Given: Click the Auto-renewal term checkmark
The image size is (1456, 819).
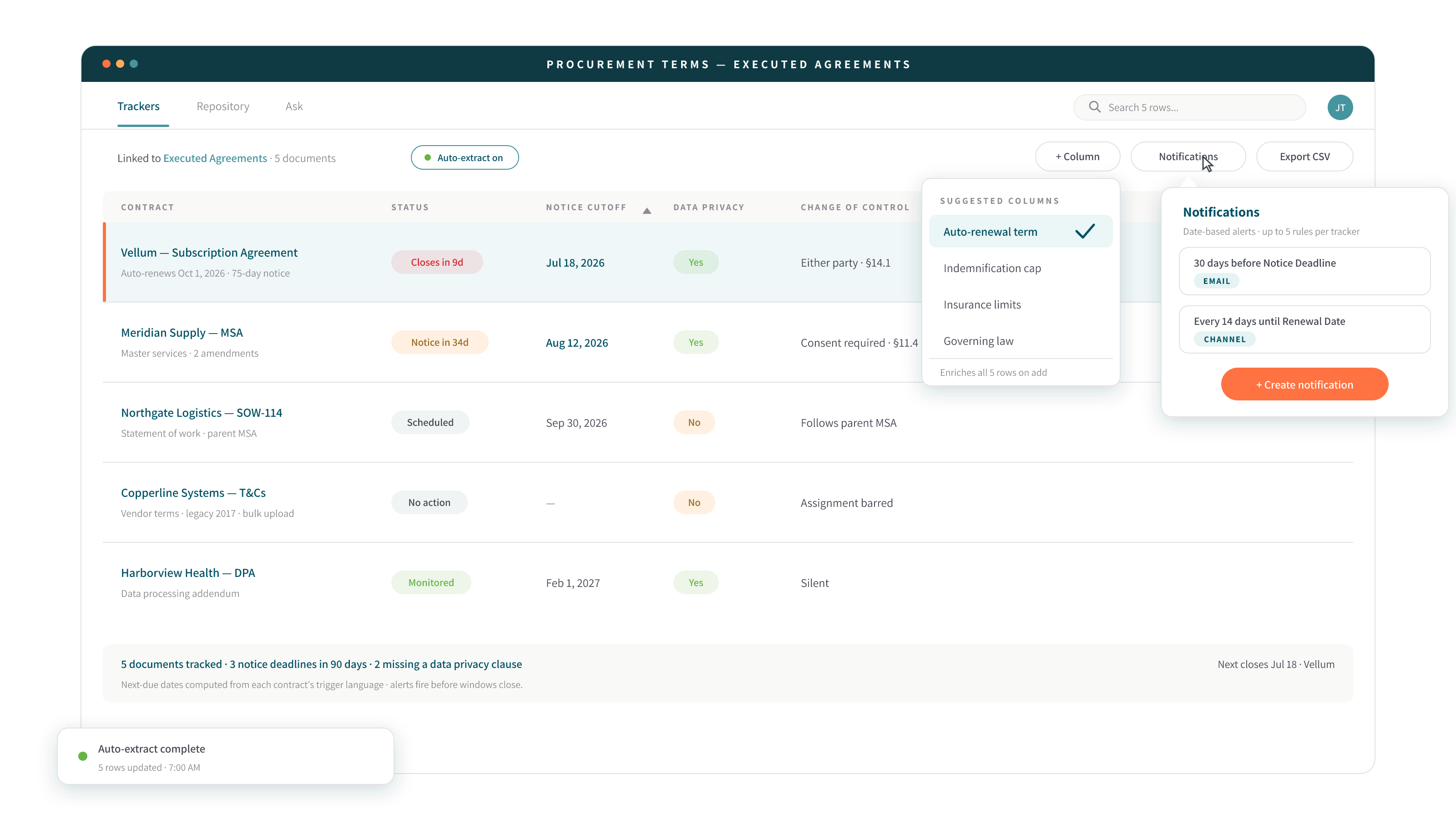Looking at the screenshot, I should tap(1085, 231).
